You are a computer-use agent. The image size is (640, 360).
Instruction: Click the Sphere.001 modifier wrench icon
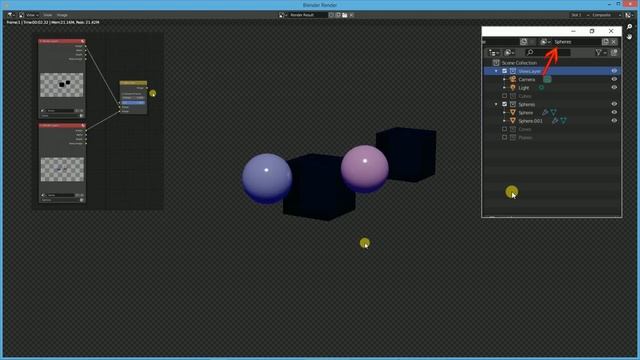click(555, 121)
